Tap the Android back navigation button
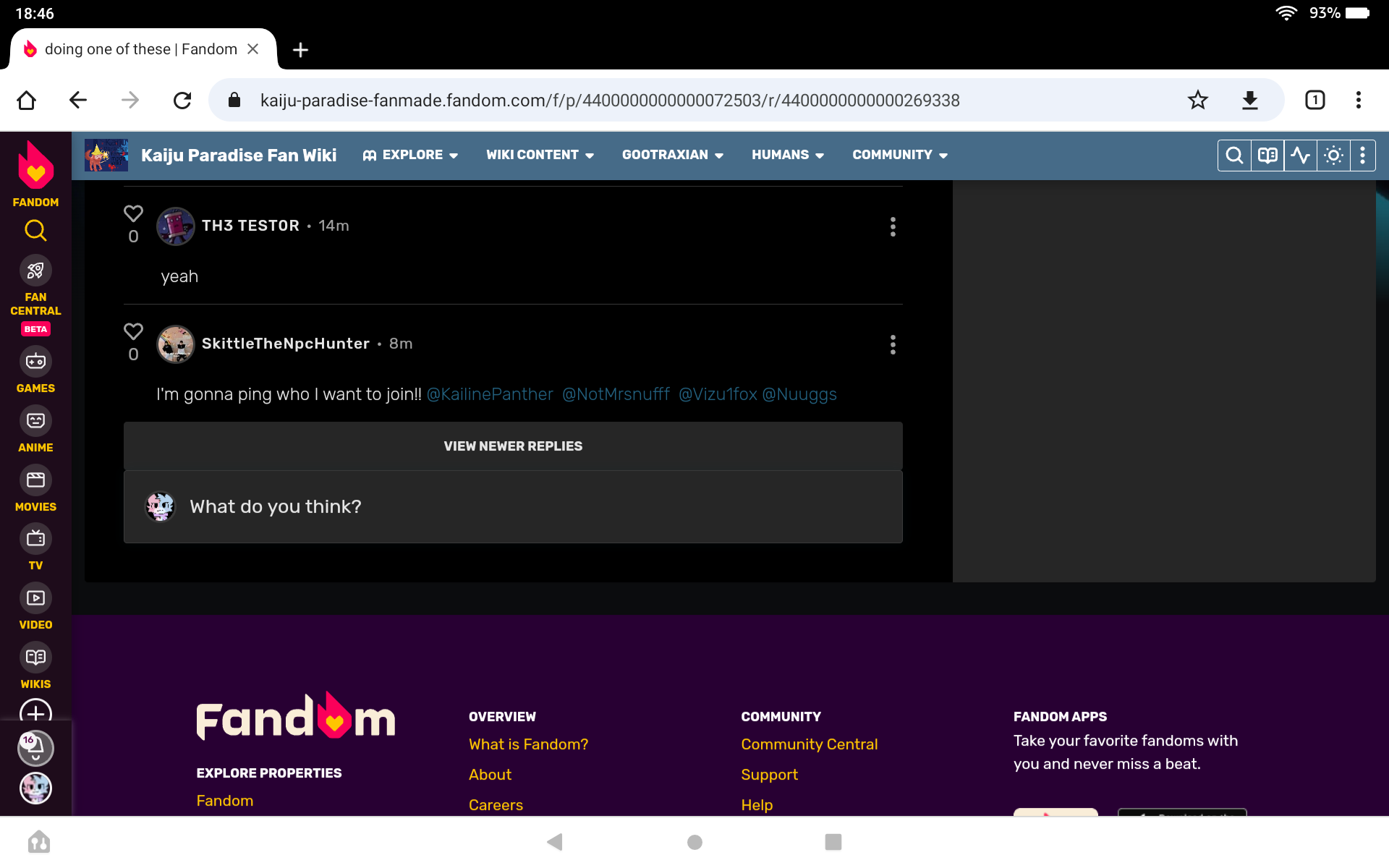The image size is (1389, 868). (555, 842)
